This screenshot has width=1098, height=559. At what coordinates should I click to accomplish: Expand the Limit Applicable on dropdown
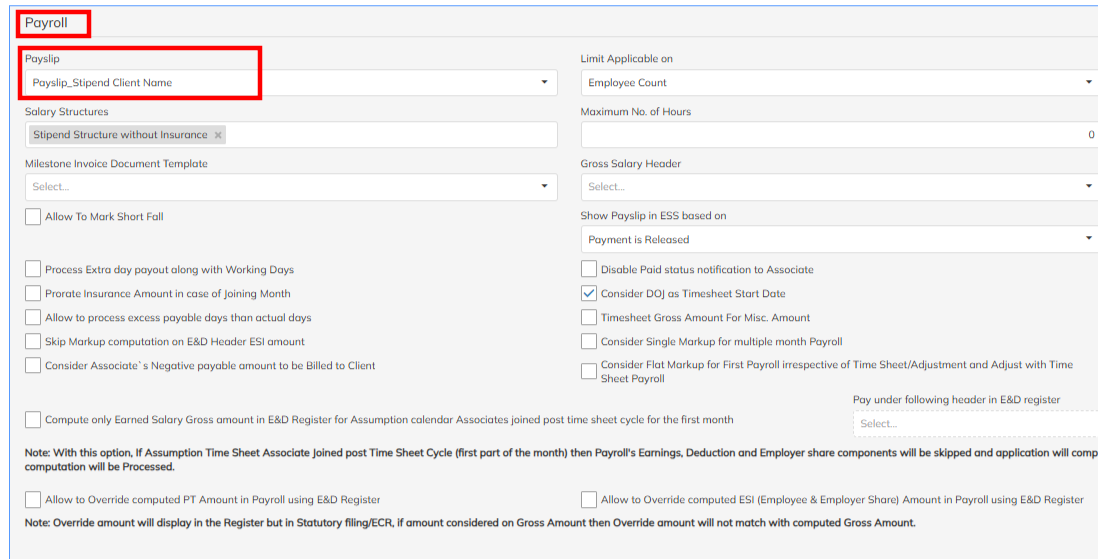(838, 83)
